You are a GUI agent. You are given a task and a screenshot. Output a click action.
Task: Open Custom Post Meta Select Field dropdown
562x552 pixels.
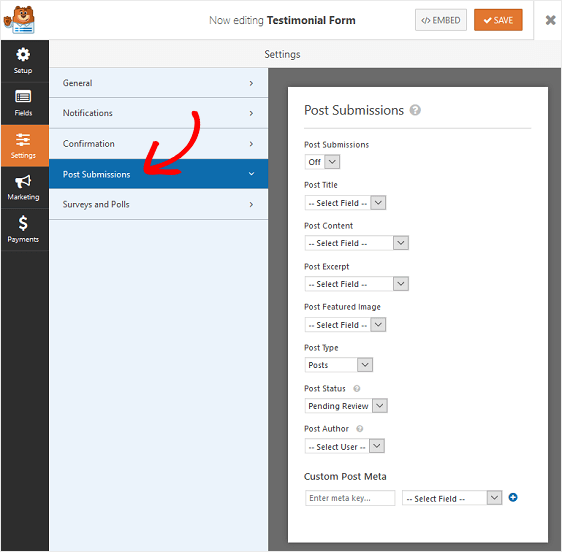click(x=452, y=498)
